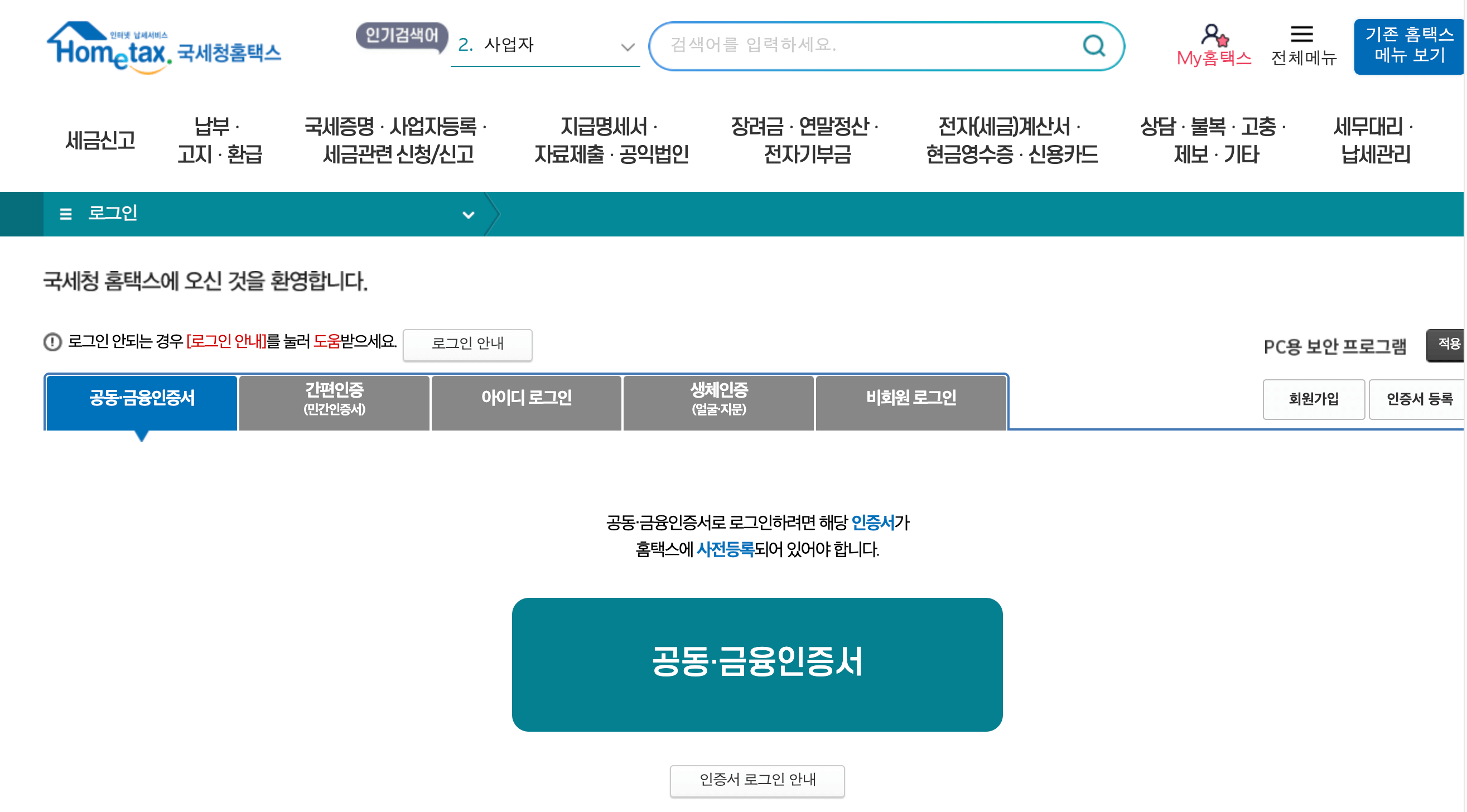Switch to the 간편인증 tab
1467x812 pixels.
coord(334,402)
